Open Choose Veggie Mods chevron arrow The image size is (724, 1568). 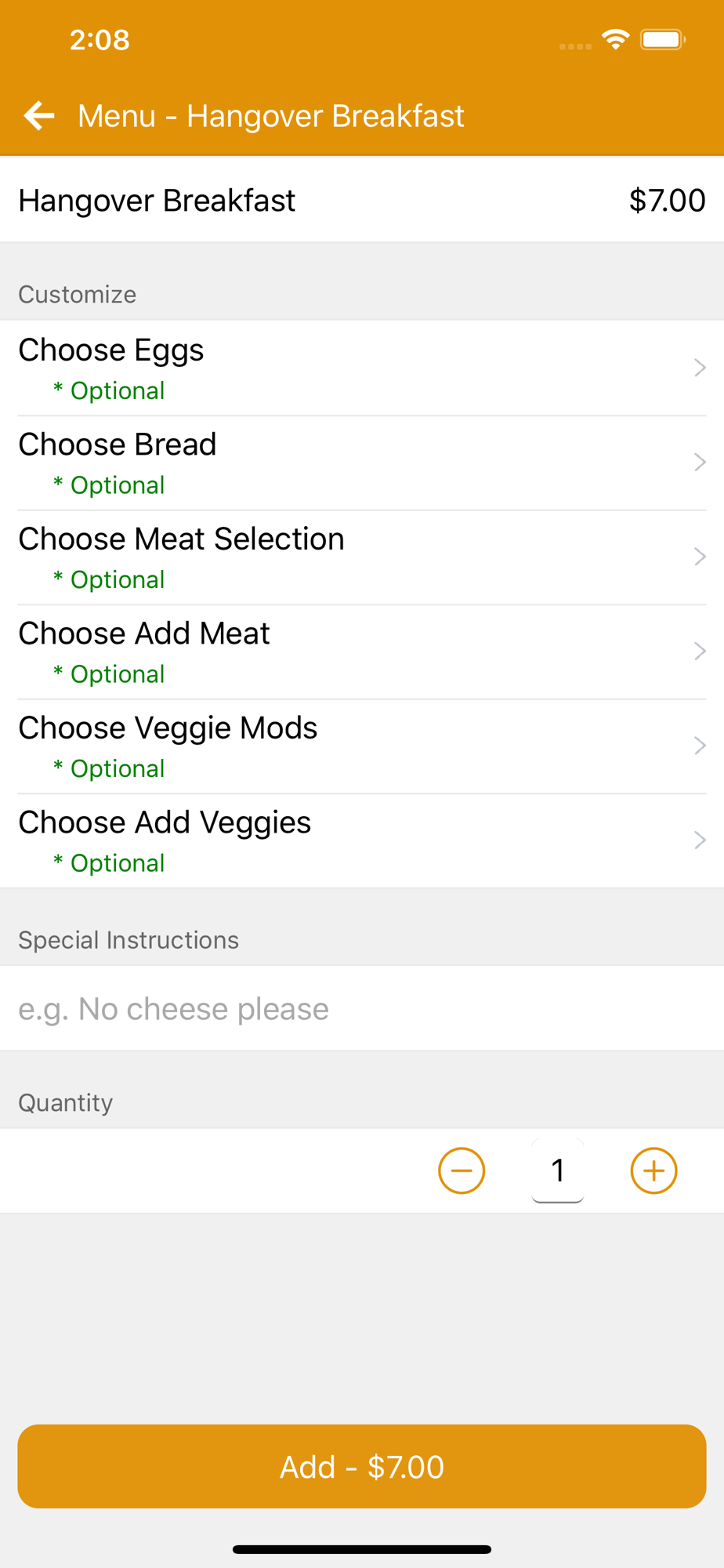click(700, 746)
